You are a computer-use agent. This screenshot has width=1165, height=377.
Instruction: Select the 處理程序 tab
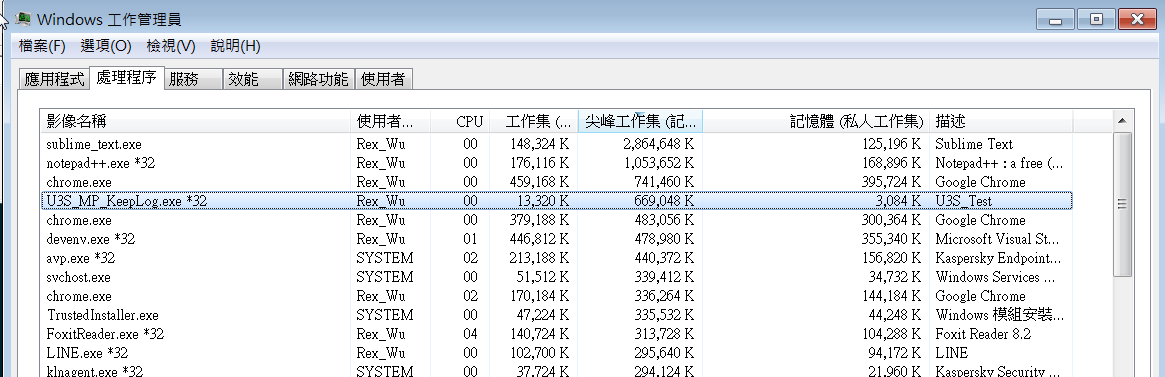(126, 78)
